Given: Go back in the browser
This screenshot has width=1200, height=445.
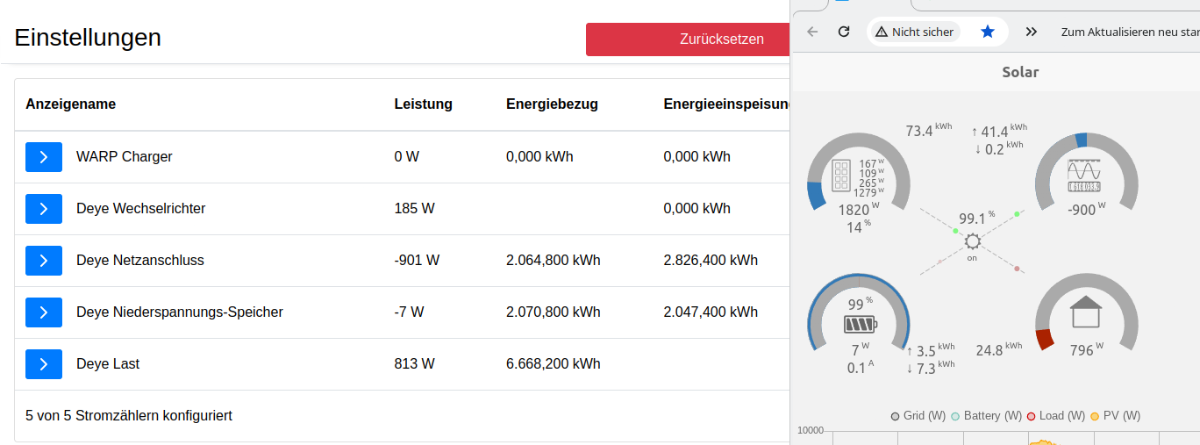Looking at the screenshot, I should pos(812,32).
